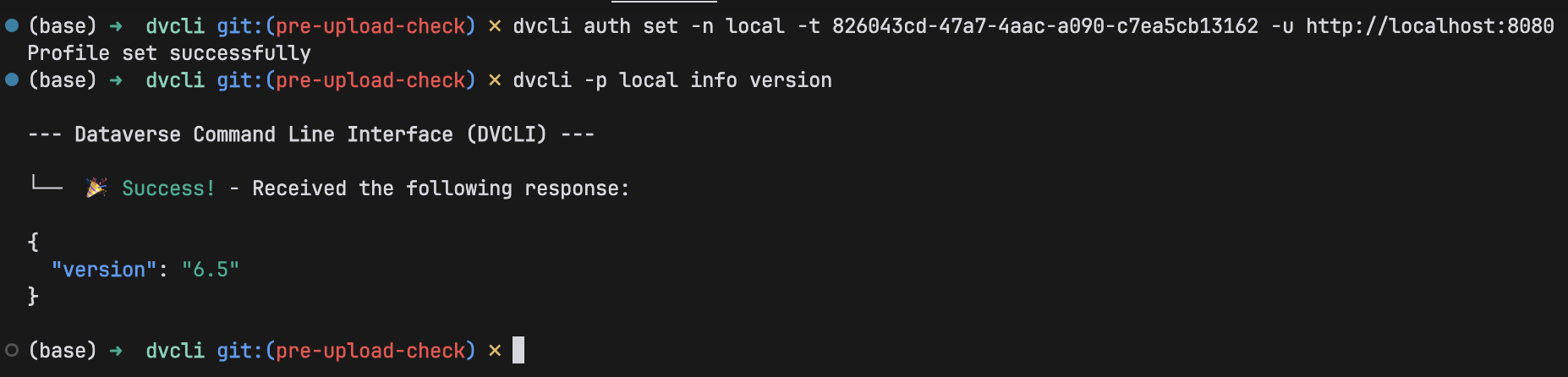Click the blue dot beside the info version command
Image resolution: width=1568 pixels, height=377 pixels.
12,80
